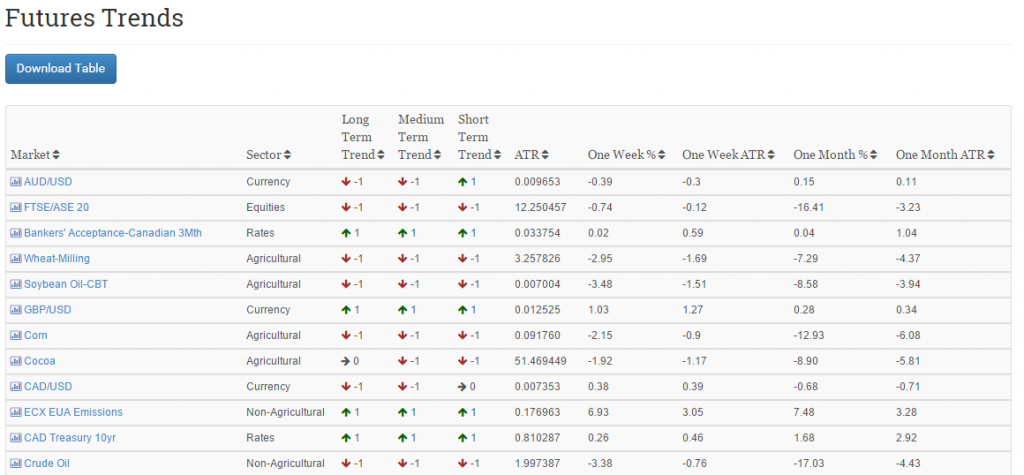Open chart icon next to Wheat-Milling
1024x475 pixels.
16,258
